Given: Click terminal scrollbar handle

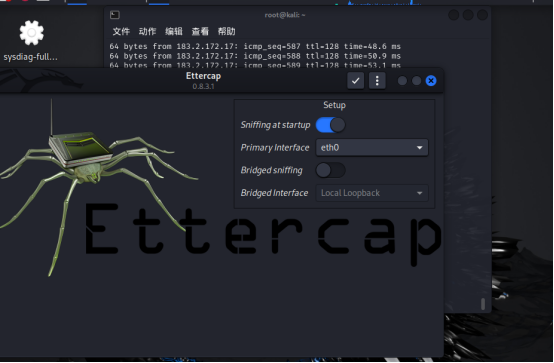Looking at the screenshot, I should point(483,304).
